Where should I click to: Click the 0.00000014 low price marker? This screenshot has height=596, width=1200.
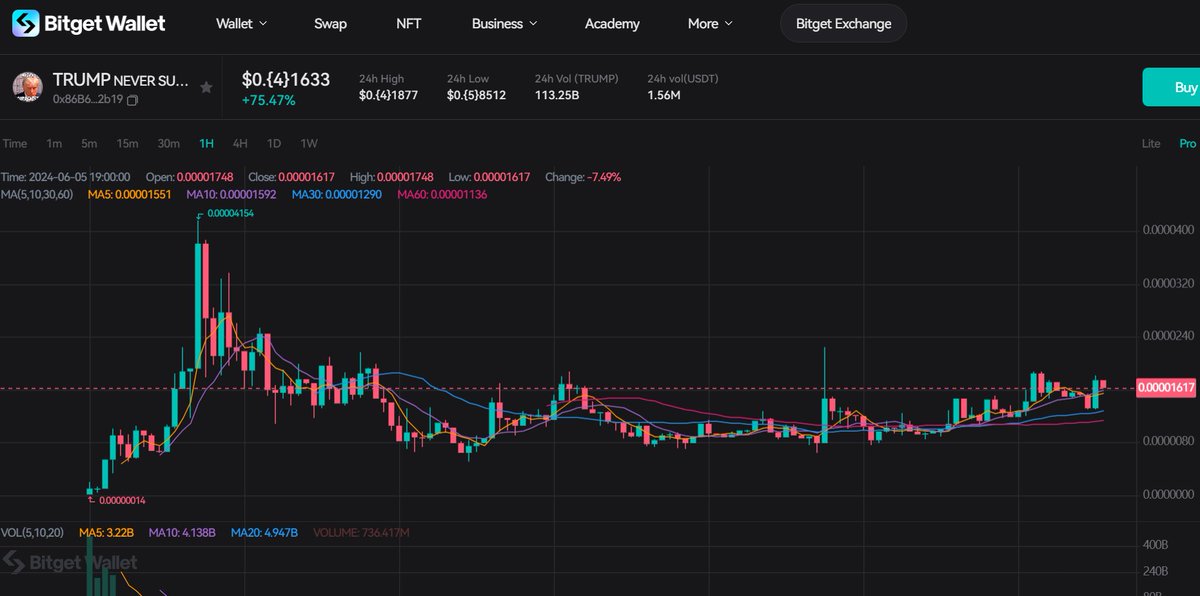[x=123, y=500]
